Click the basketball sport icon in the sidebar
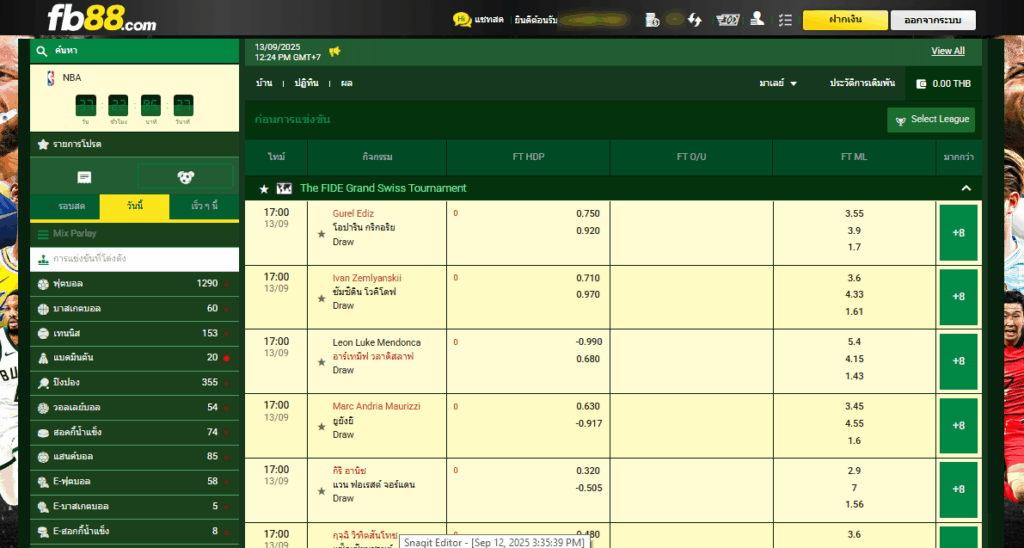The image size is (1024, 548). click(43, 309)
